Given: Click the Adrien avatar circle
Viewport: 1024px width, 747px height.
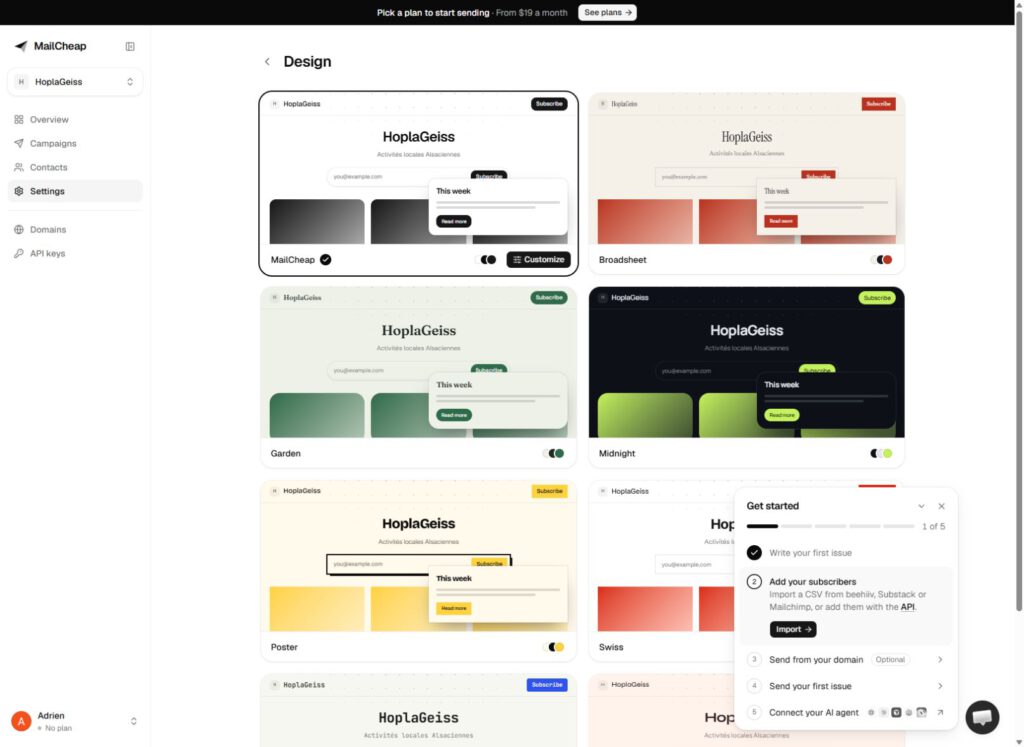Looking at the screenshot, I should (22, 721).
